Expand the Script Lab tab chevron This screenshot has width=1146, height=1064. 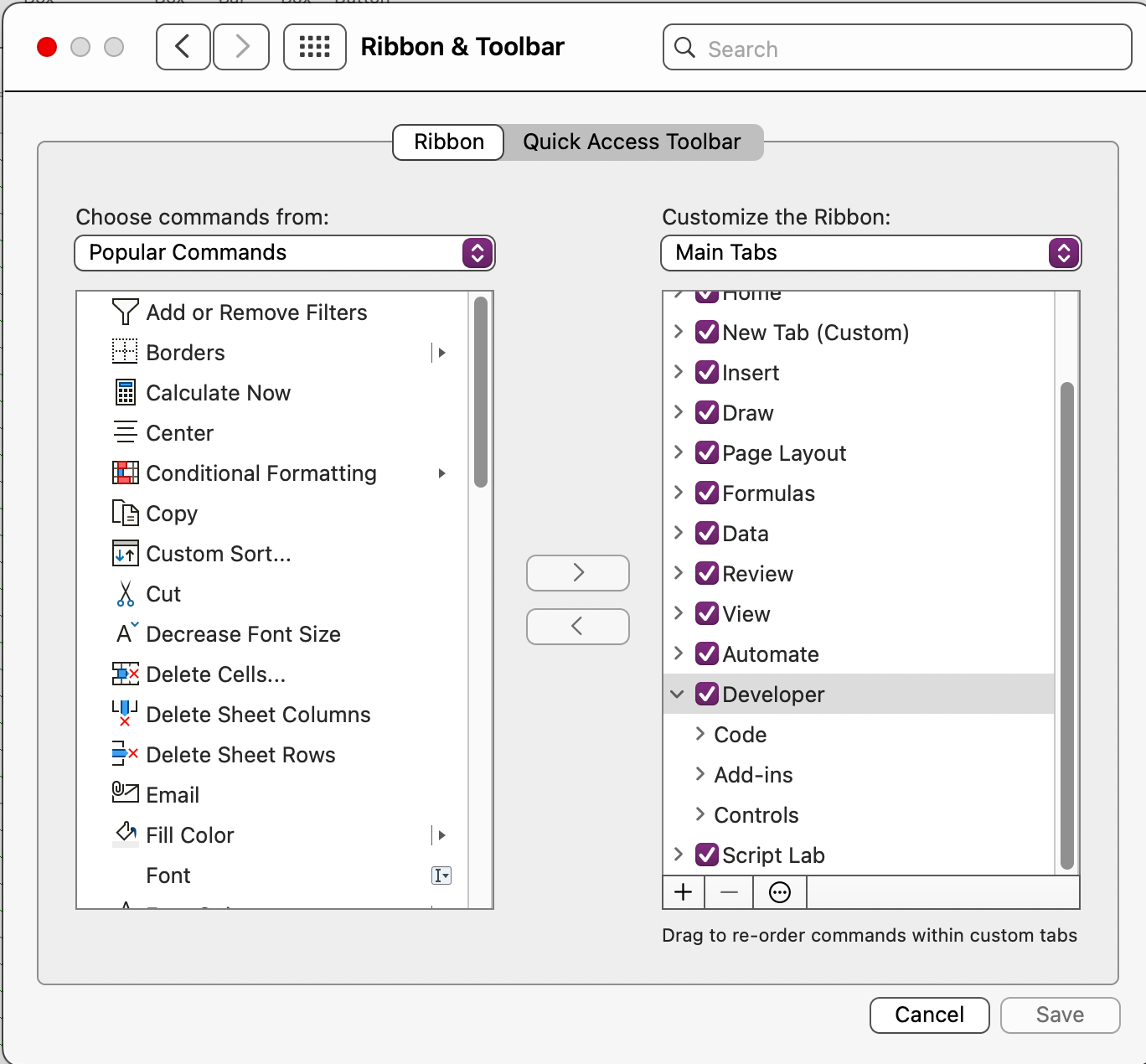(679, 855)
